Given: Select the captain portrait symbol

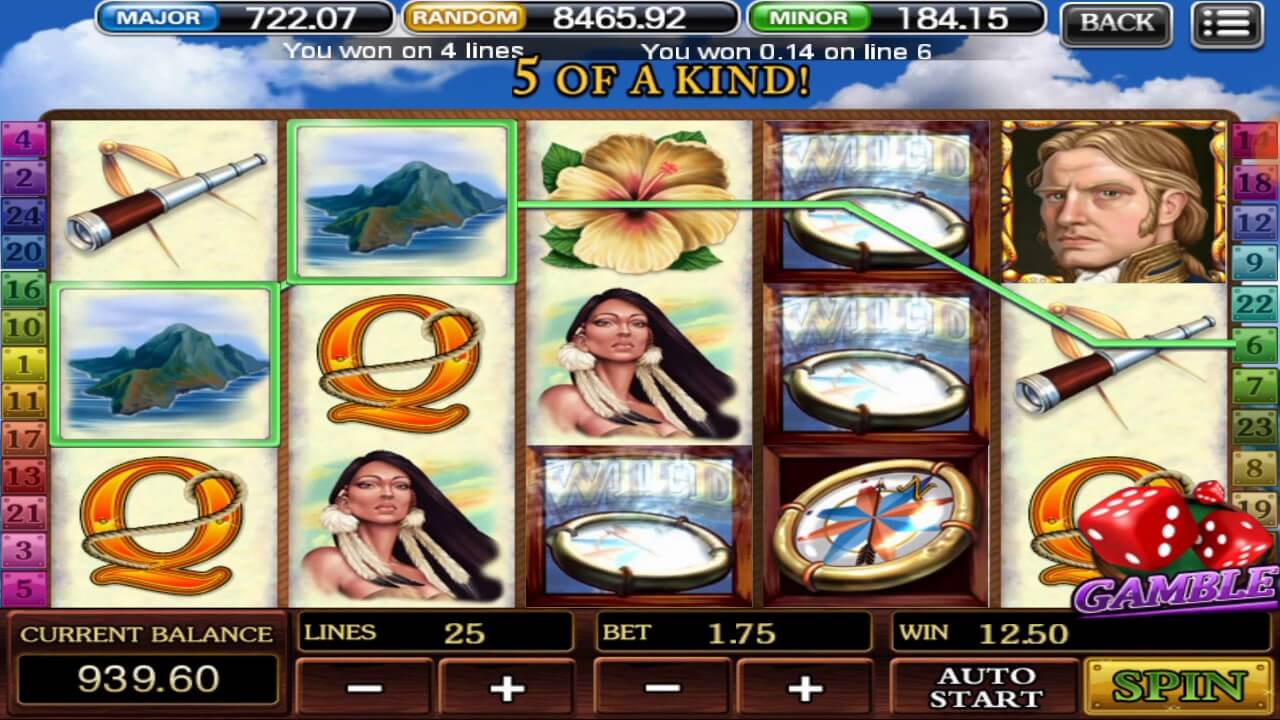Looking at the screenshot, I should coord(1113,203).
